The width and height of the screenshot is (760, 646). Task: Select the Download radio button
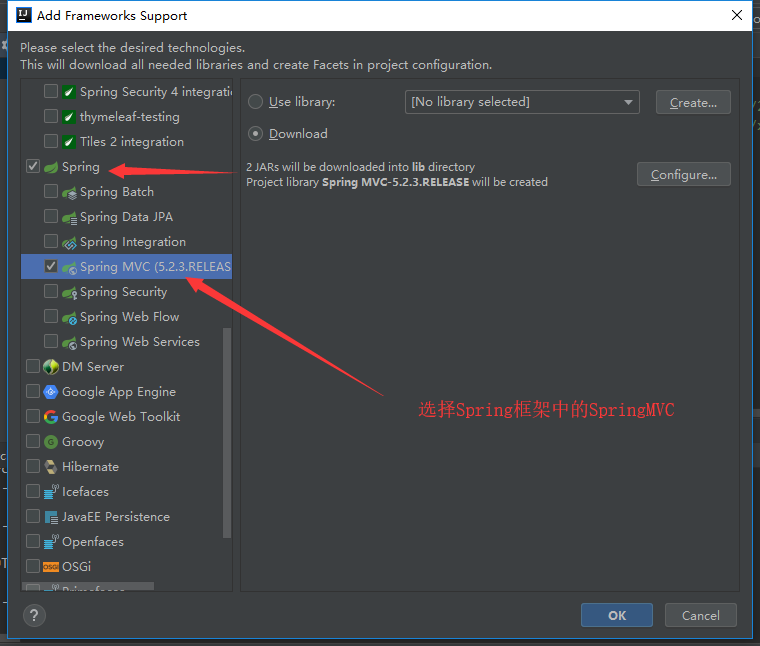255,134
